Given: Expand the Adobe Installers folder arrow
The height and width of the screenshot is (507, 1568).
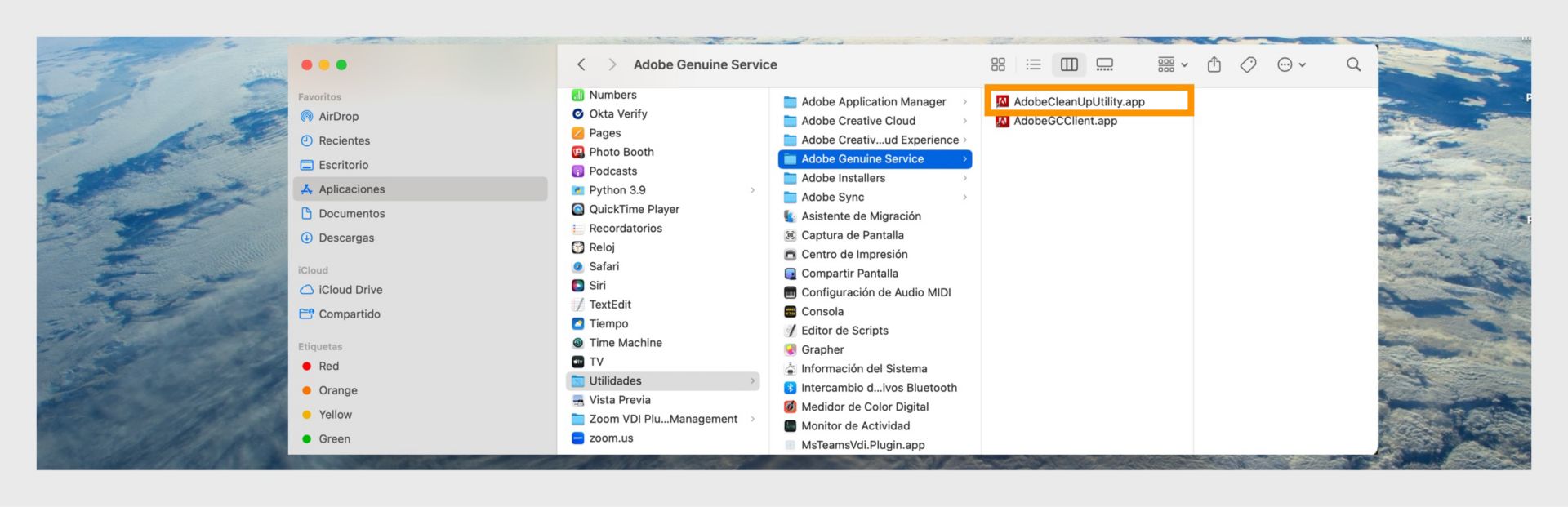Looking at the screenshot, I should [965, 178].
